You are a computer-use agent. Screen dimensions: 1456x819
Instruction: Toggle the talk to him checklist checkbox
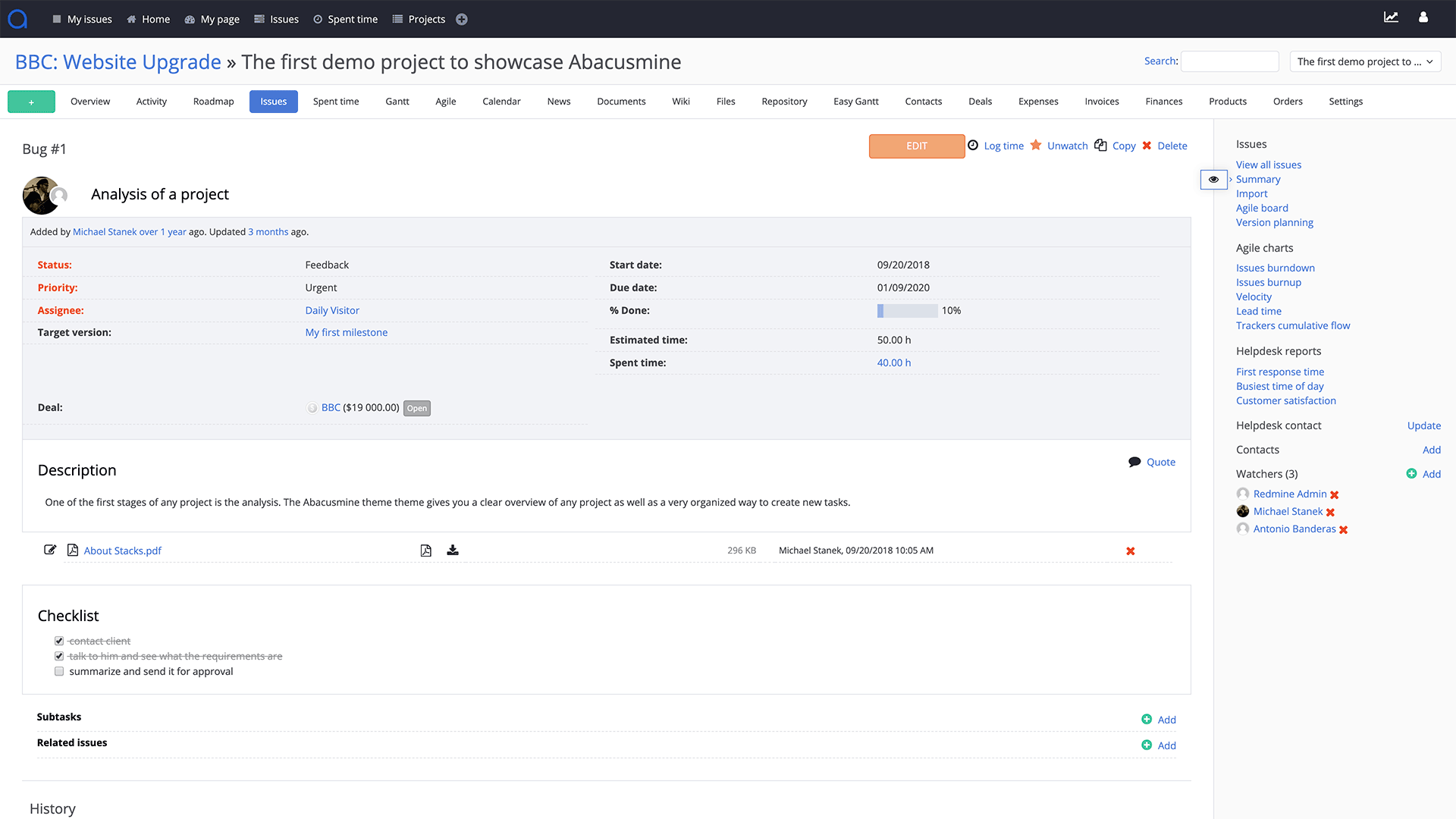(x=59, y=656)
